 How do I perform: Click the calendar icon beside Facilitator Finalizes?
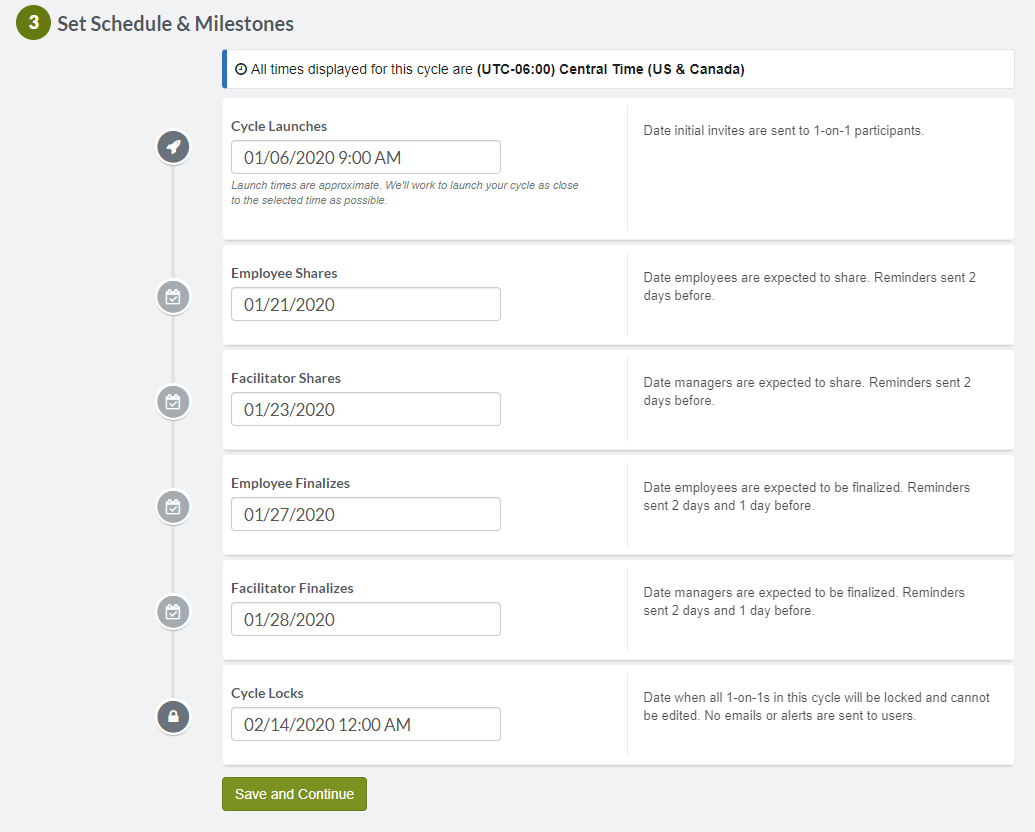click(x=173, y=612)
